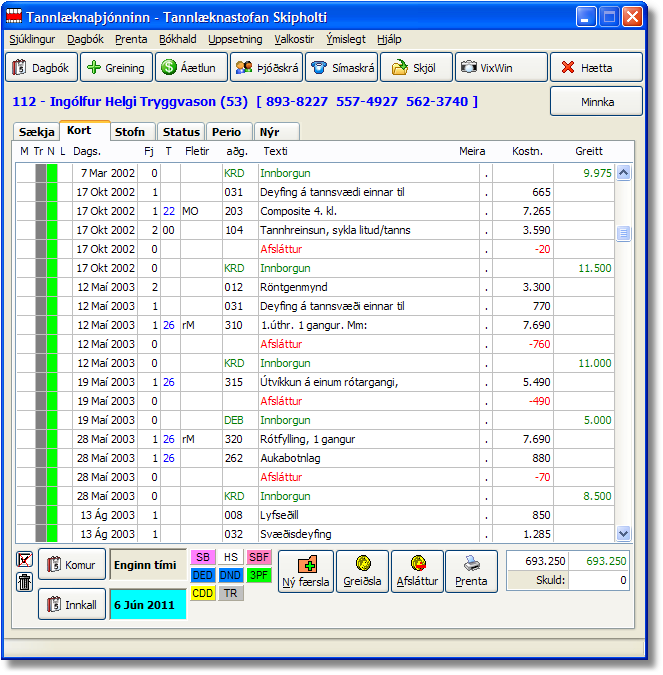Open the Prenta menu
663x675 pixels.
point(131,39)
